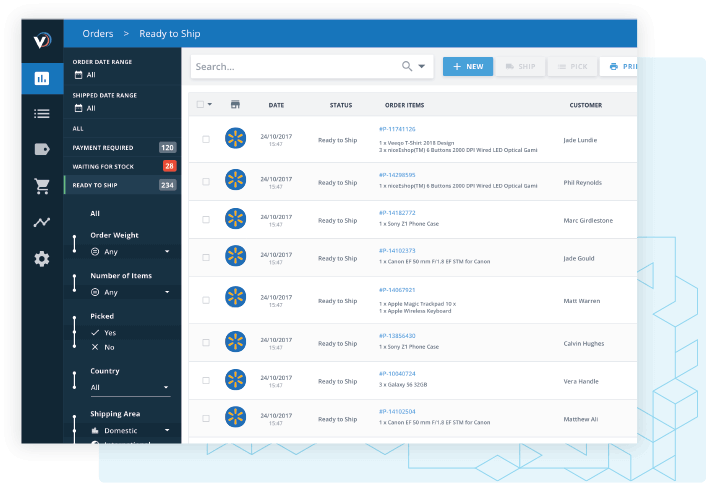Image resolution: width=707 pixels, height=483 pixels.
Task: Open the shopping cart icon in sidebar
Action: (41, 186)
